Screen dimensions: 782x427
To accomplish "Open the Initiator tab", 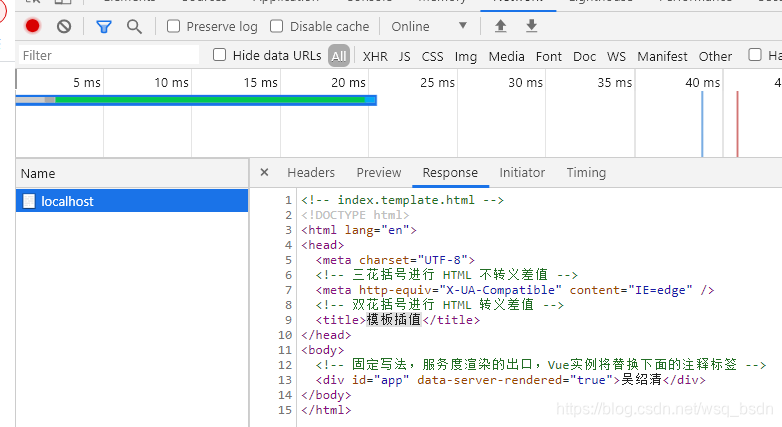I will coord(522,173).
